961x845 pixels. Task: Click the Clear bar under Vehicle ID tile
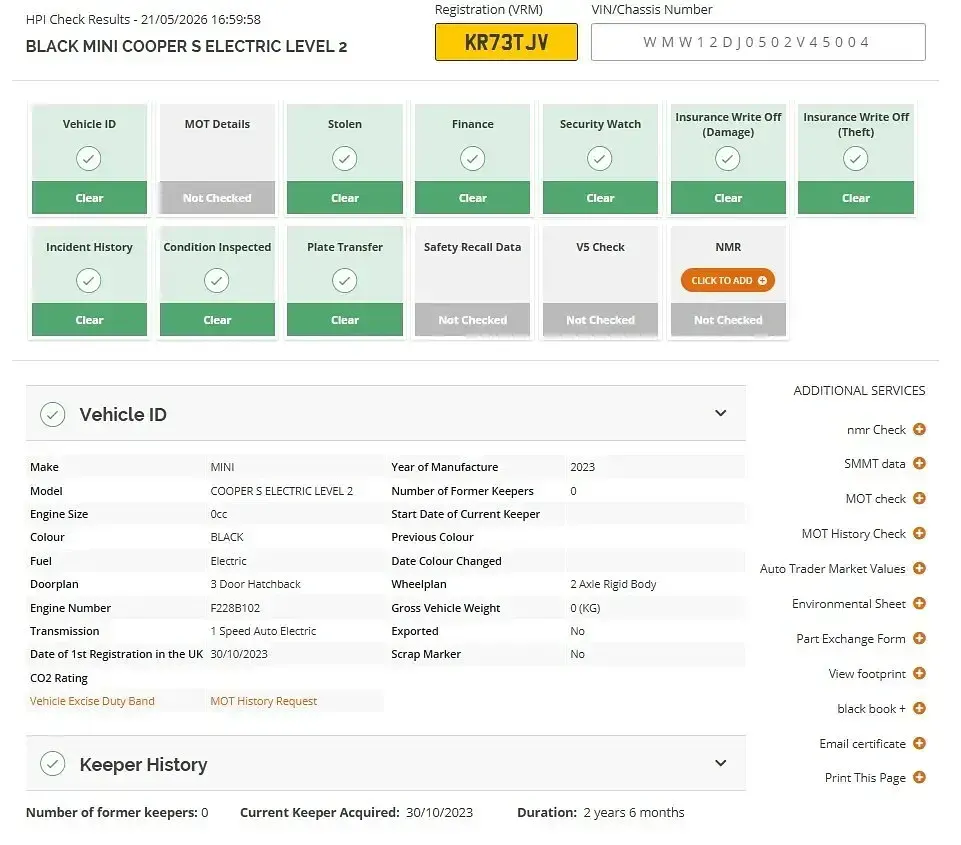89,198
